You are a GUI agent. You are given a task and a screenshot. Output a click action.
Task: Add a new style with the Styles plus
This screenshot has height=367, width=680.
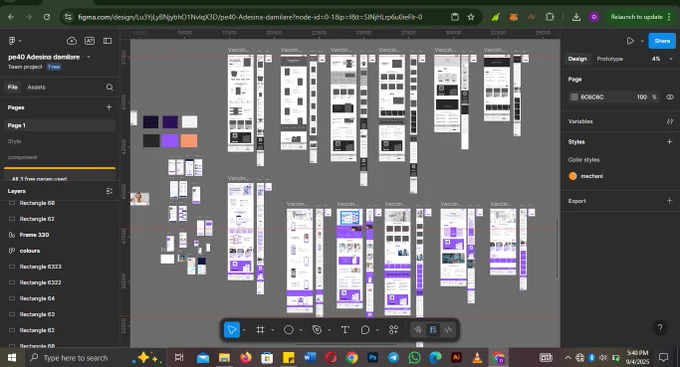coord(669,141)
